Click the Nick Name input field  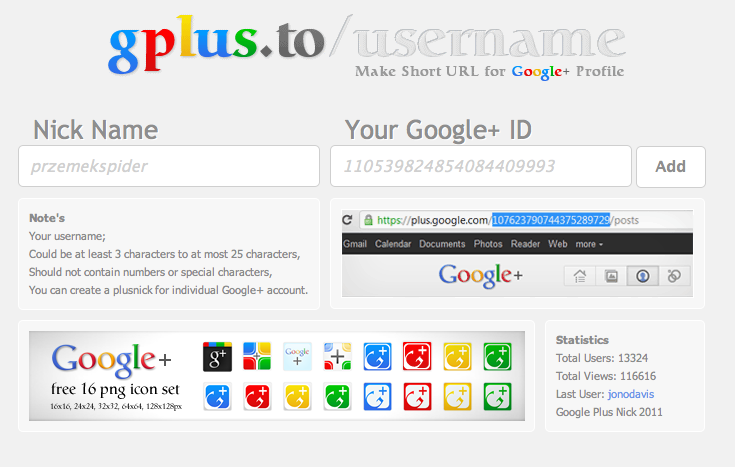pyautogui.click(x=169, y=166)
